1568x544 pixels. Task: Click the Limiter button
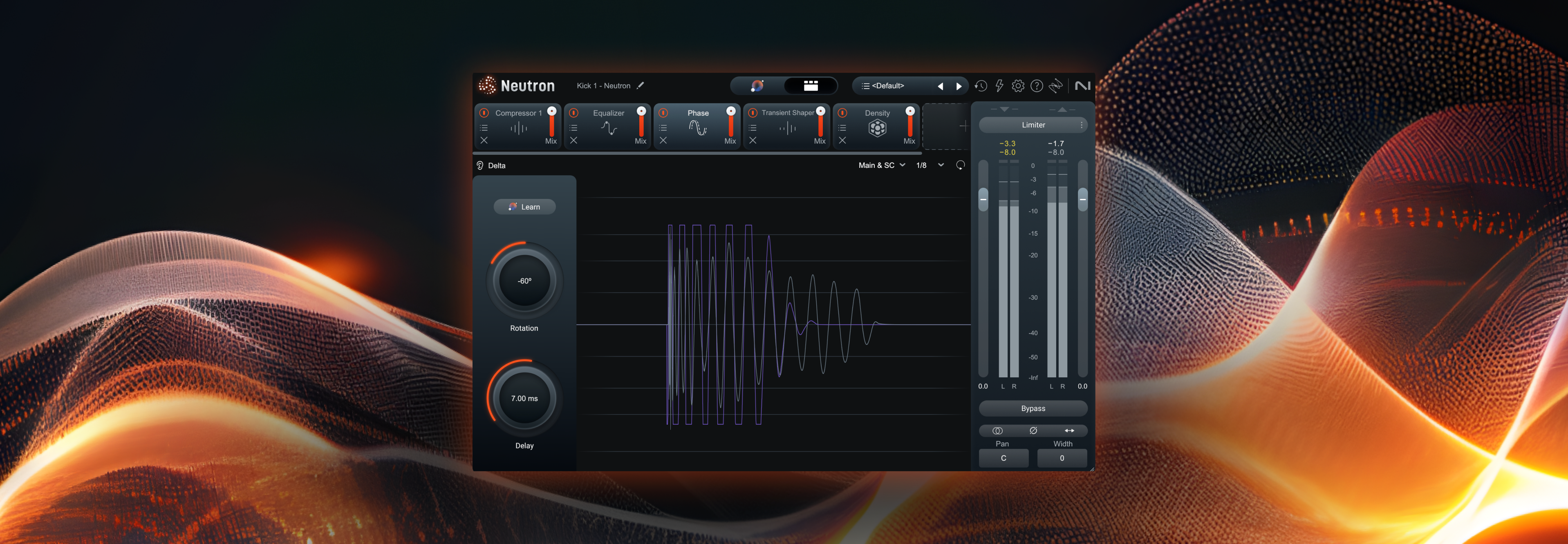pos(1033,125)
